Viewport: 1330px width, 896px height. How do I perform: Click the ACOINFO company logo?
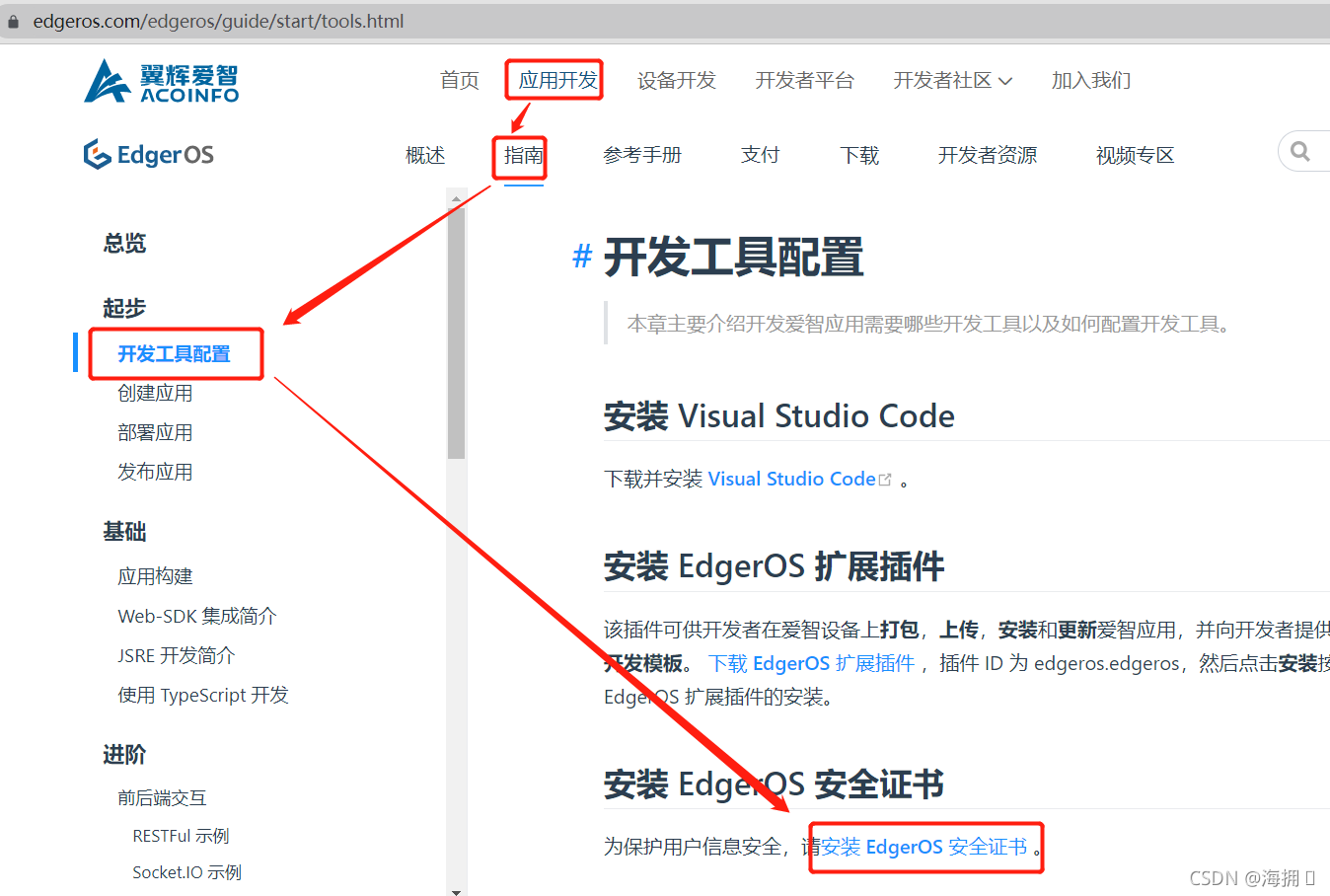coord(160,81)
